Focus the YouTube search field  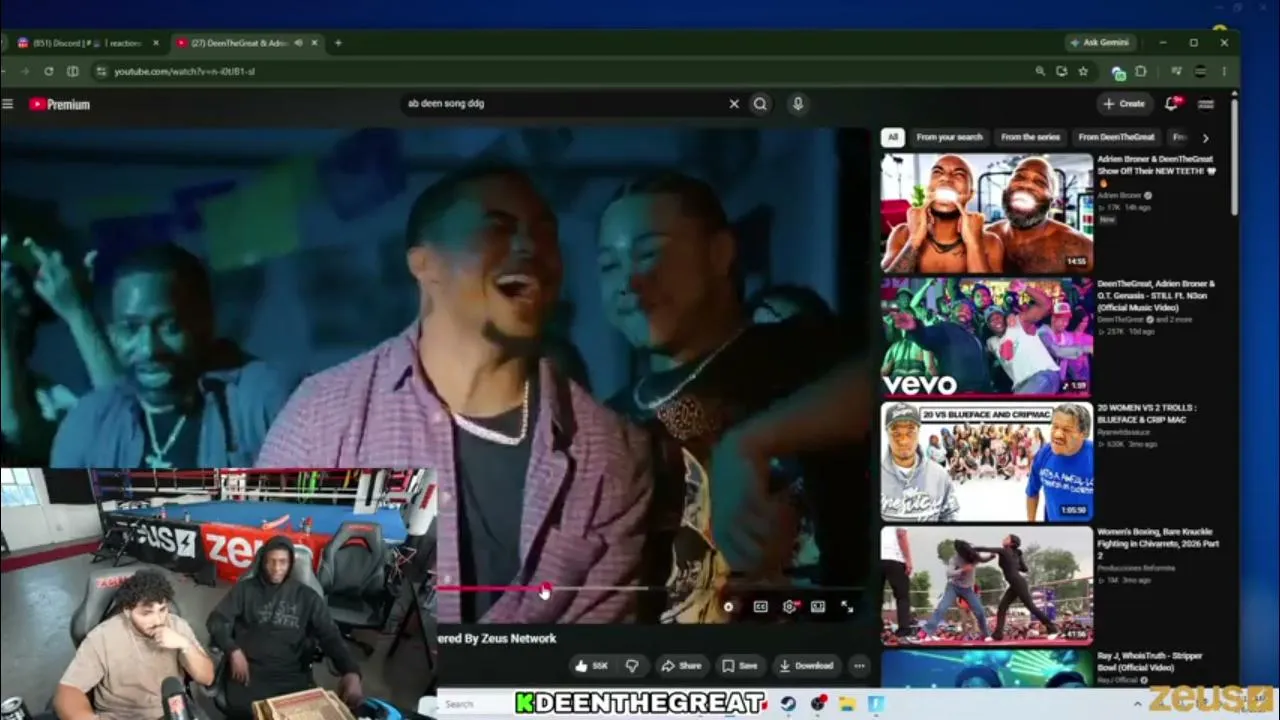[x=563, y=104]
